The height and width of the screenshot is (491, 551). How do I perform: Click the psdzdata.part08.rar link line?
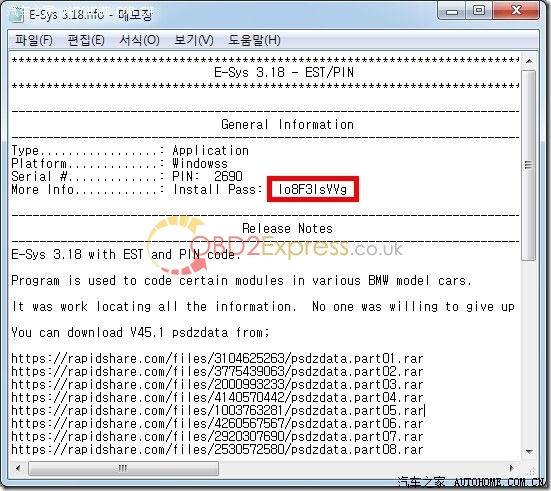[217, 450]
